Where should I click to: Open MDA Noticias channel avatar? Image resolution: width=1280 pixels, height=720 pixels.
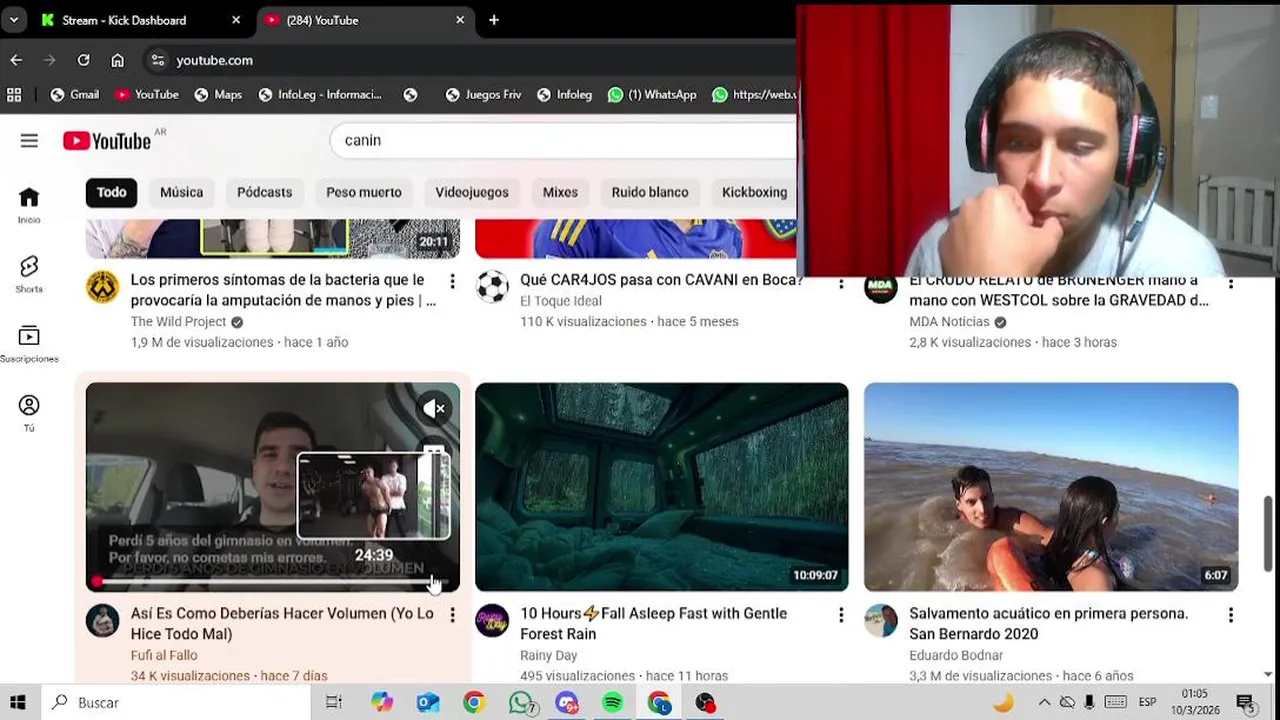(x=881, y=287)
